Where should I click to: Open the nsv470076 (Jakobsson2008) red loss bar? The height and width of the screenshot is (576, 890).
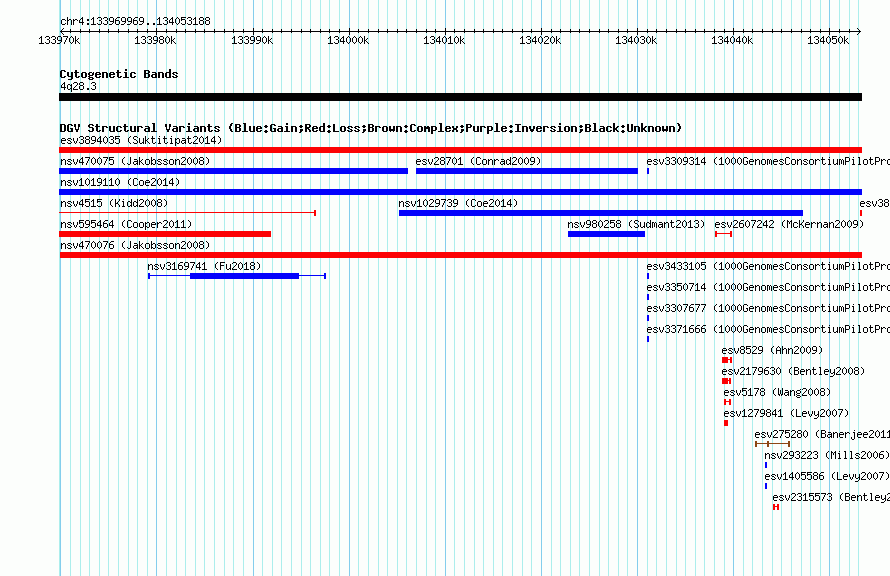coord(460,255)
